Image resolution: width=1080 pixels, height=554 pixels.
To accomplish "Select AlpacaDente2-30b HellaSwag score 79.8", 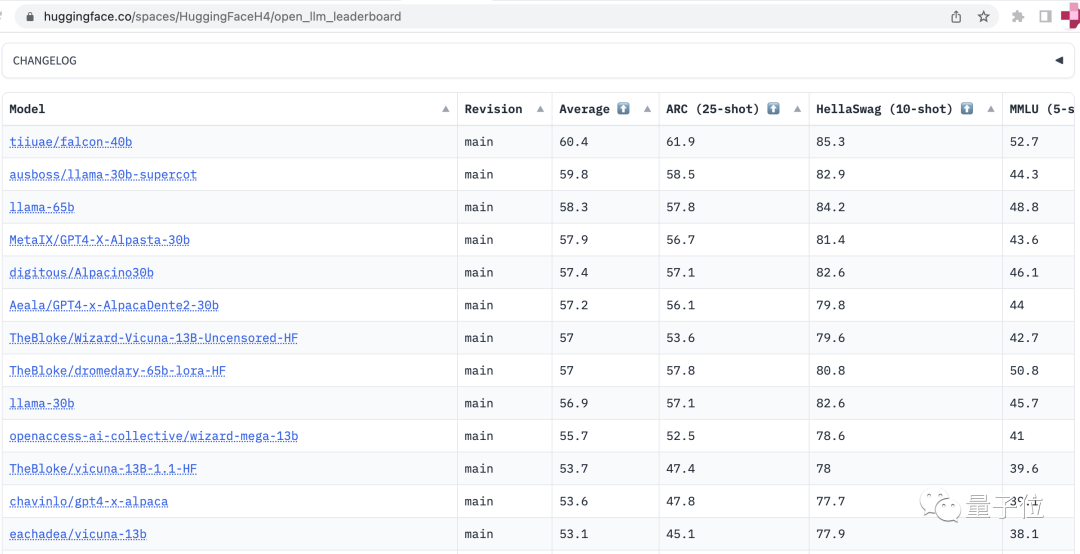I will pyautogui.click(x=831, y=305).
